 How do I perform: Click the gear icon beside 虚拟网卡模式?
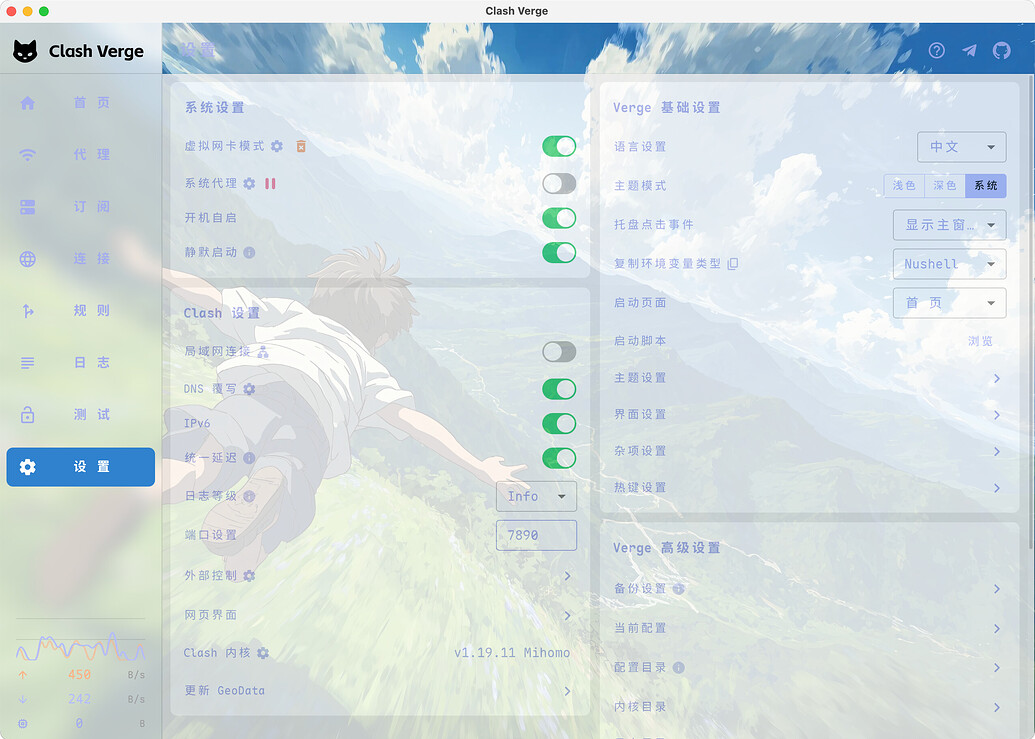(277, 146)
